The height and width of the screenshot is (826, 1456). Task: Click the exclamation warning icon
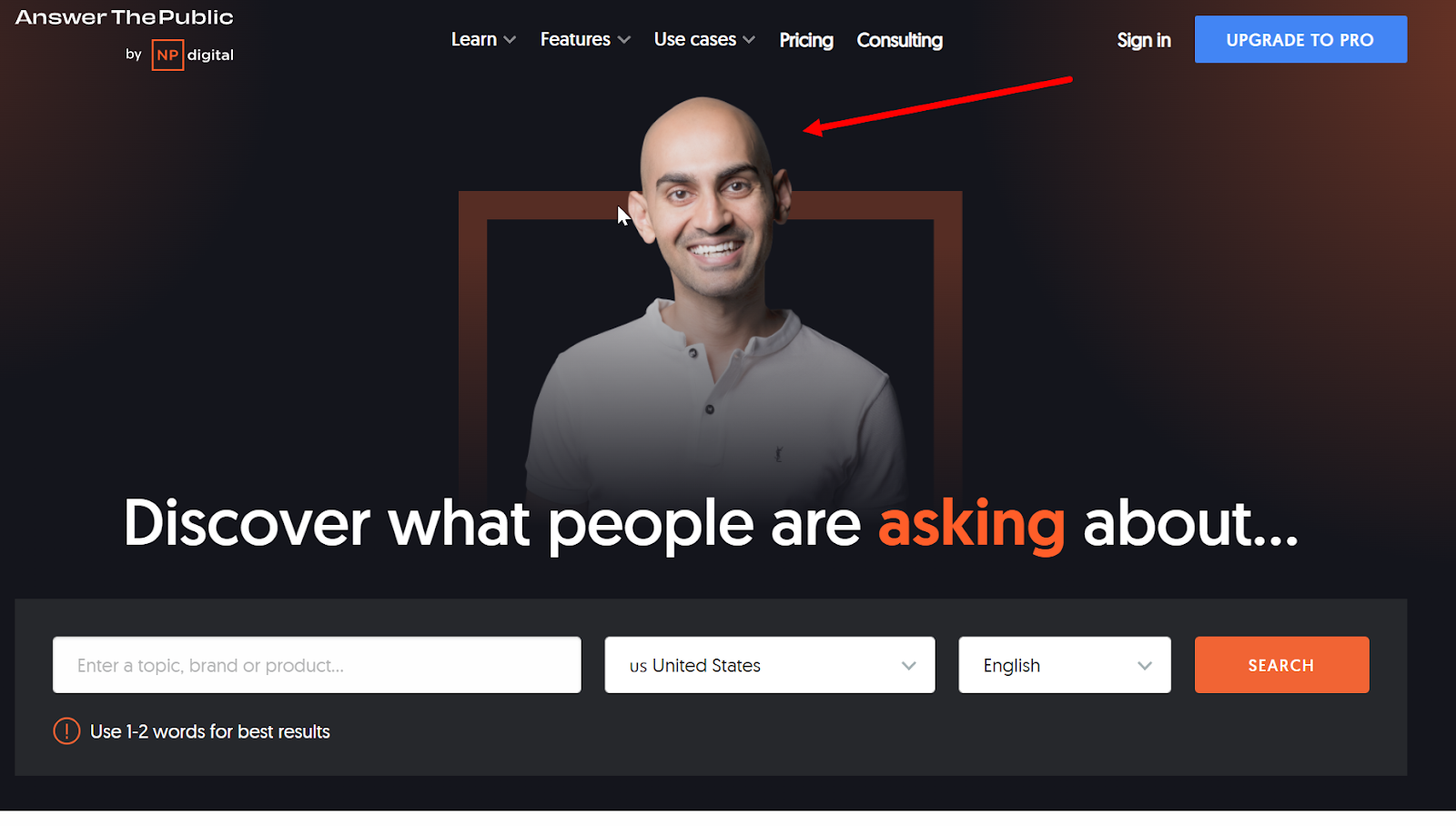pos(66,730)
